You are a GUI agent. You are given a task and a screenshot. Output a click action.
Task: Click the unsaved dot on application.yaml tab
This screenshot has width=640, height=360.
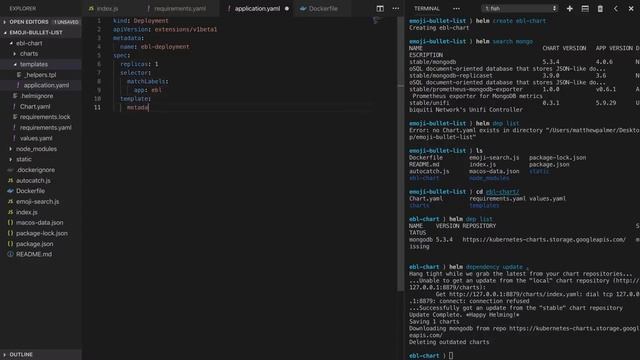click(x=287, y=9)
